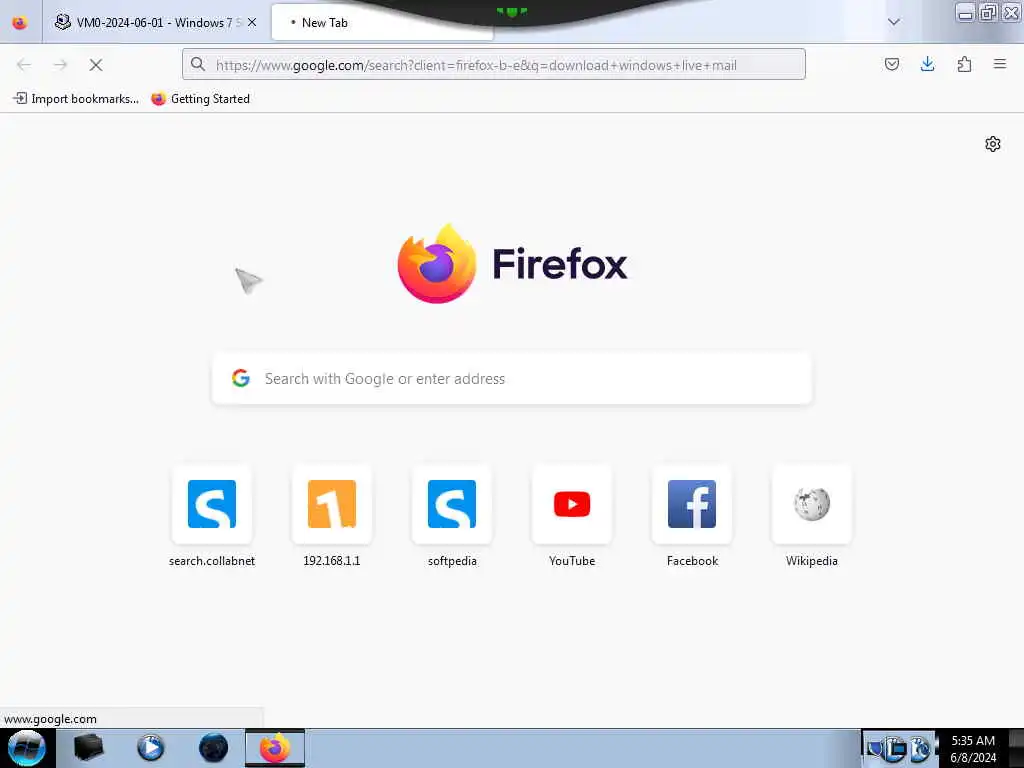Click the softpedia label text
1024x768 pixels.
pos(452,561)
